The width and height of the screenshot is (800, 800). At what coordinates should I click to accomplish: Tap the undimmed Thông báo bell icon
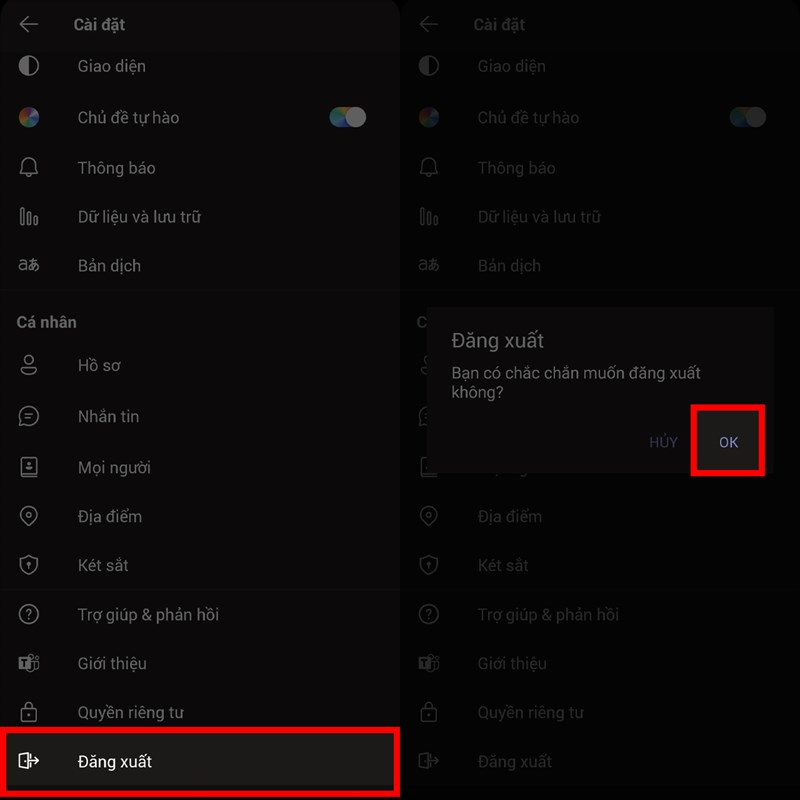[29, 167]
